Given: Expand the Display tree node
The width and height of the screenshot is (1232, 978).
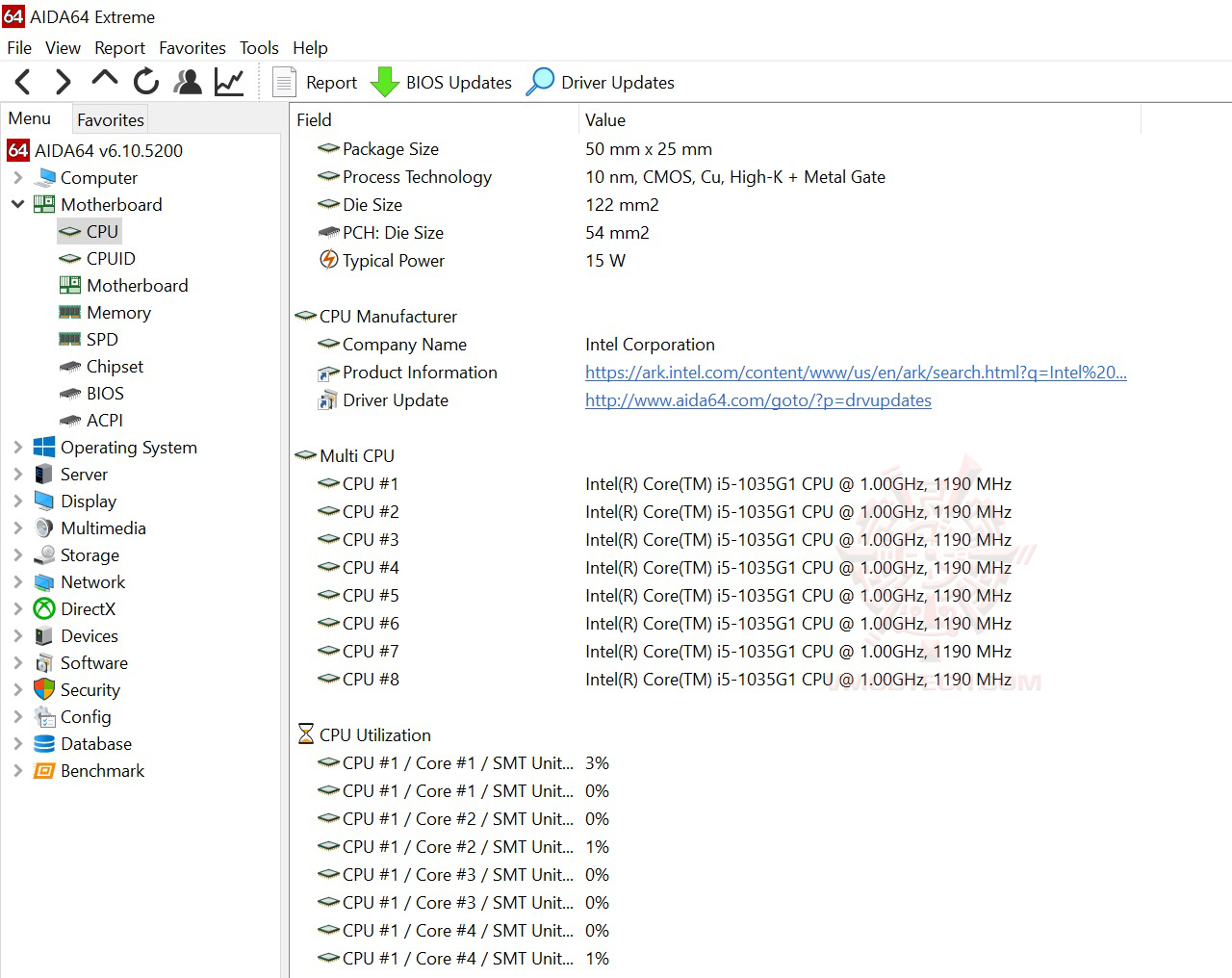Looking at the screenshot, I should (x=17, y=501).
